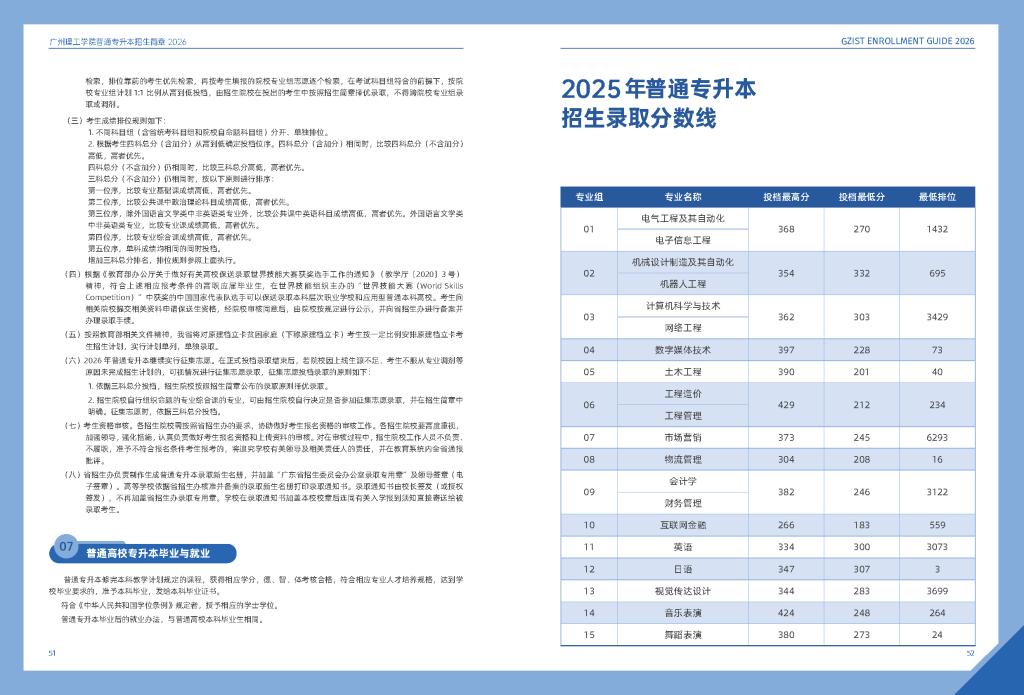Click the 舞蹈表演 major cell
The height and width of the screenshot is (695, 1024).
(682, 635)
